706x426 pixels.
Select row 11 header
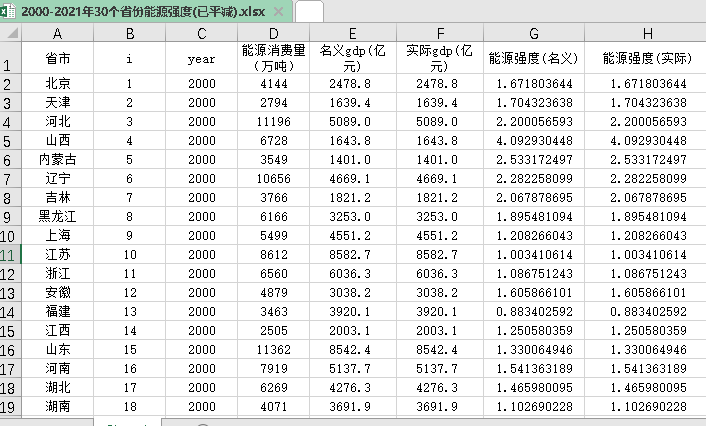(x=10, y=255)
